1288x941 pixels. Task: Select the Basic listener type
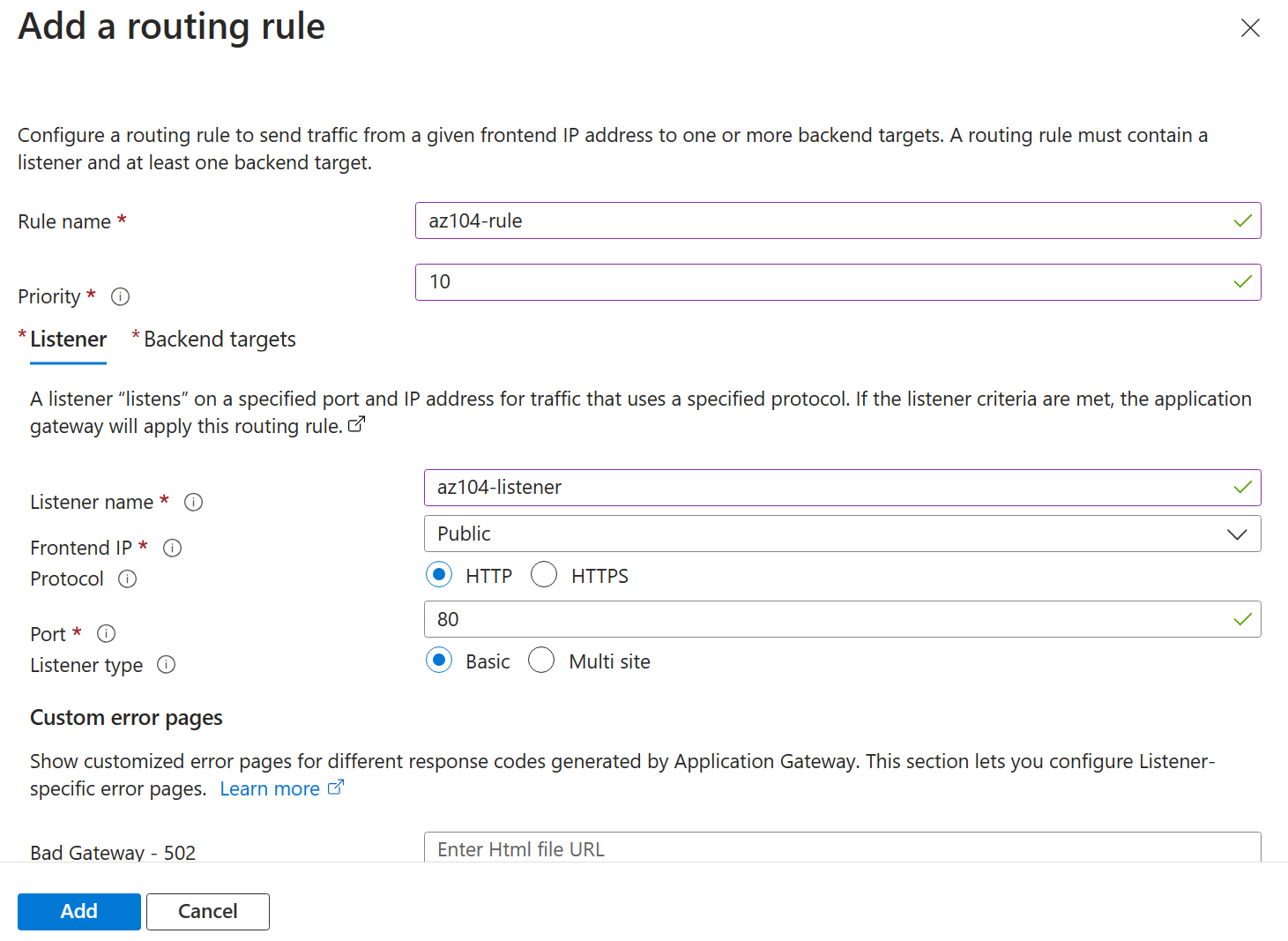439,660
